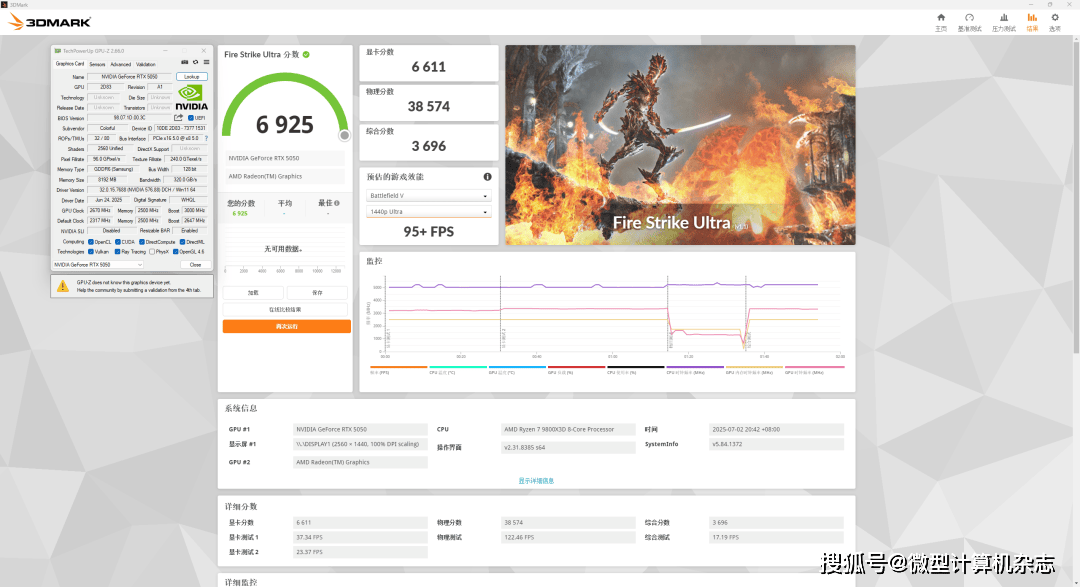Click AMD Ryzen 7 9800X3D CPU field
Screen dimensions: 1080x587
click(x=568, y=429)
